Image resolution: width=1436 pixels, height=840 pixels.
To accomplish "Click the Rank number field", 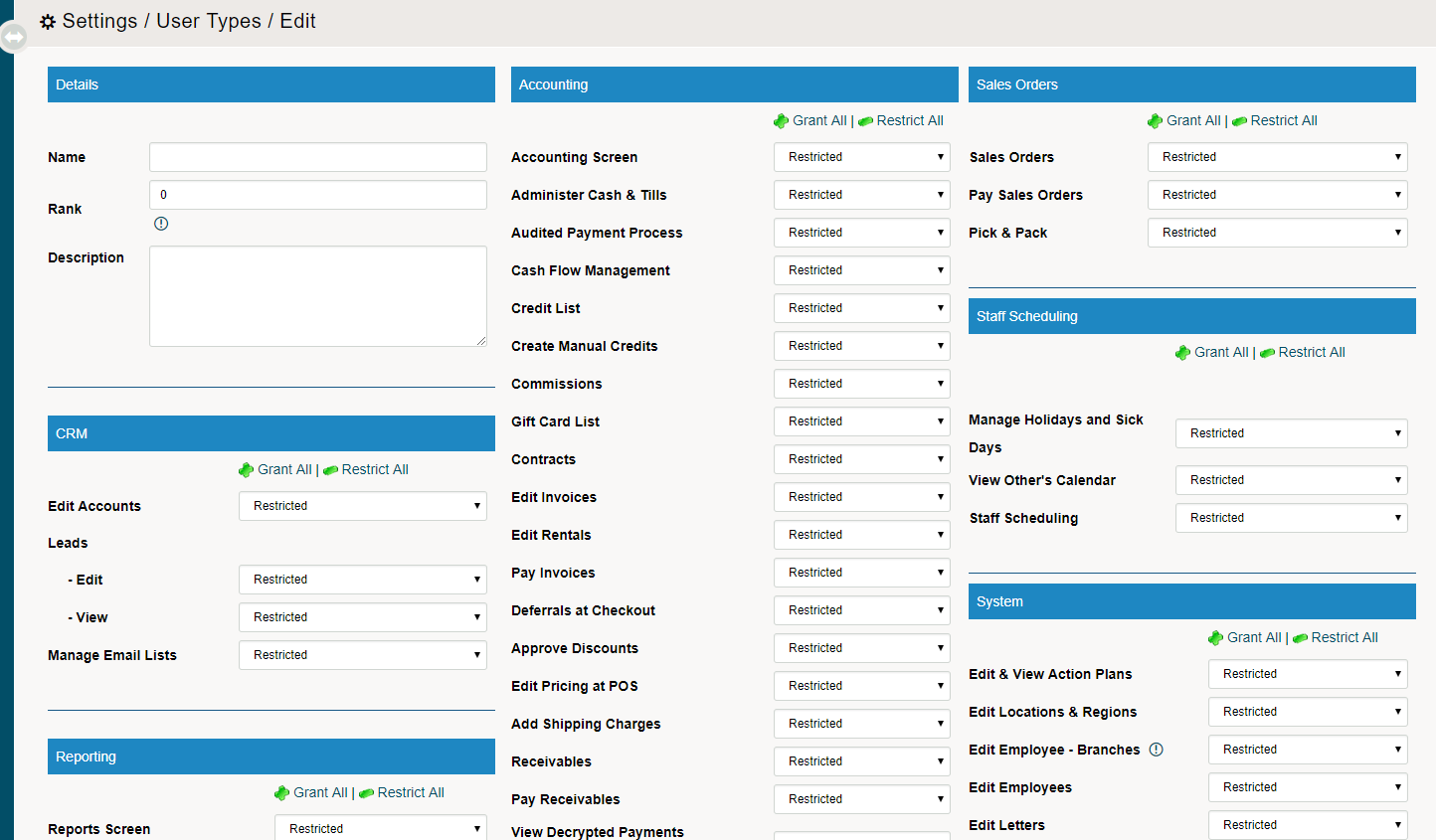I will click(x=317, y=195).
